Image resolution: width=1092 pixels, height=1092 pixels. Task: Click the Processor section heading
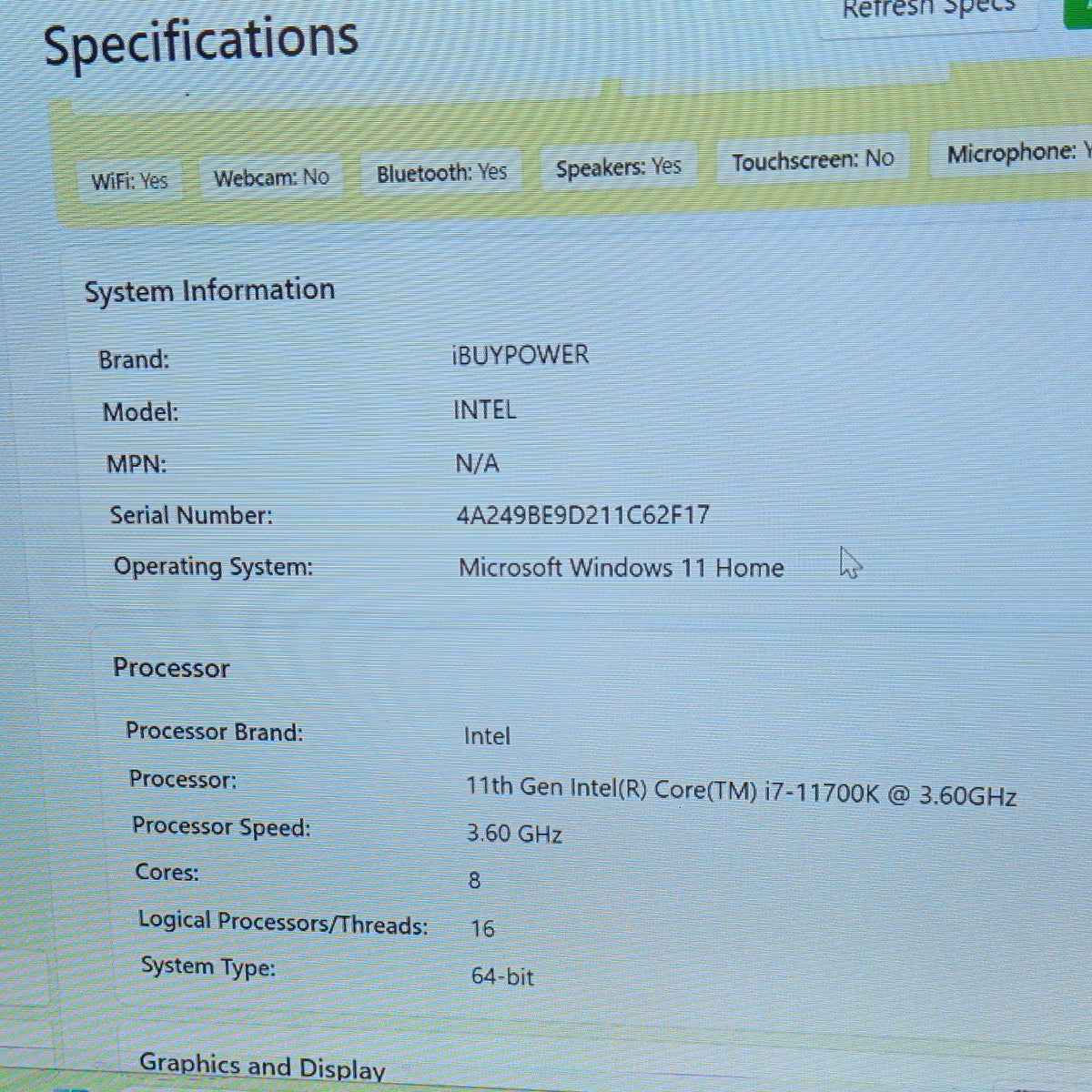point(171,668)
